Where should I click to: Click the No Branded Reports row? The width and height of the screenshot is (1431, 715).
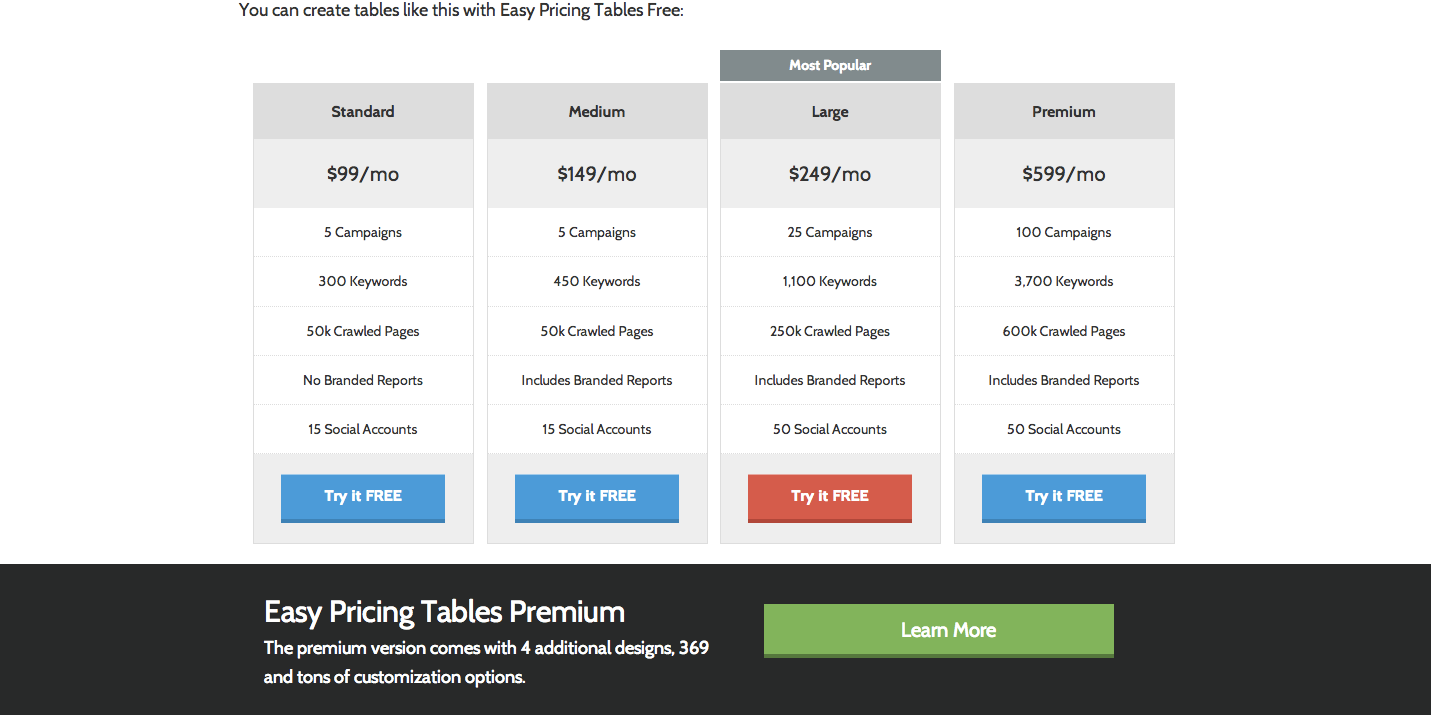click(x=363, y=380)
